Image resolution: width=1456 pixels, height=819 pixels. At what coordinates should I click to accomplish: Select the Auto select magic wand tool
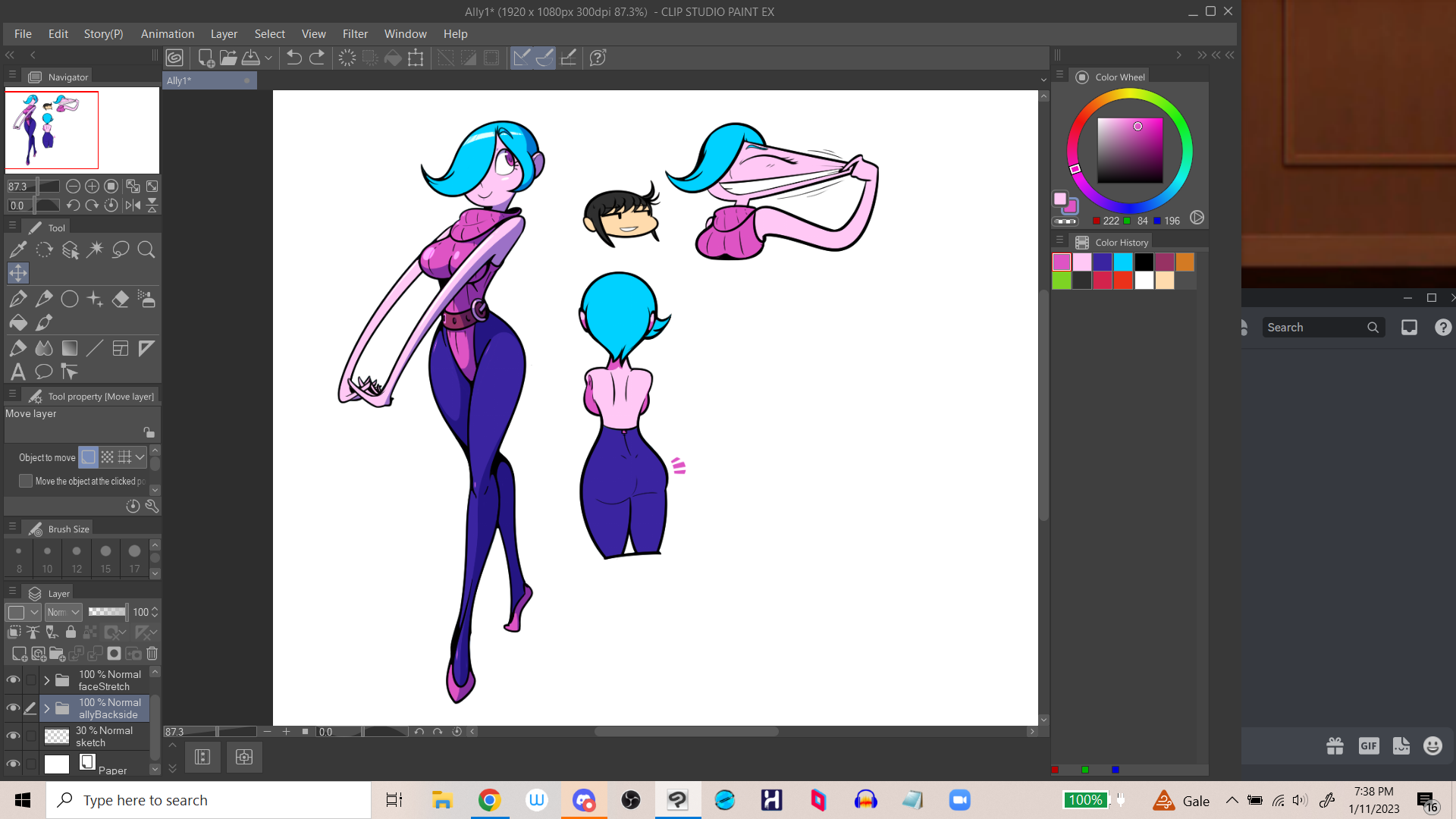pos(95,249)
